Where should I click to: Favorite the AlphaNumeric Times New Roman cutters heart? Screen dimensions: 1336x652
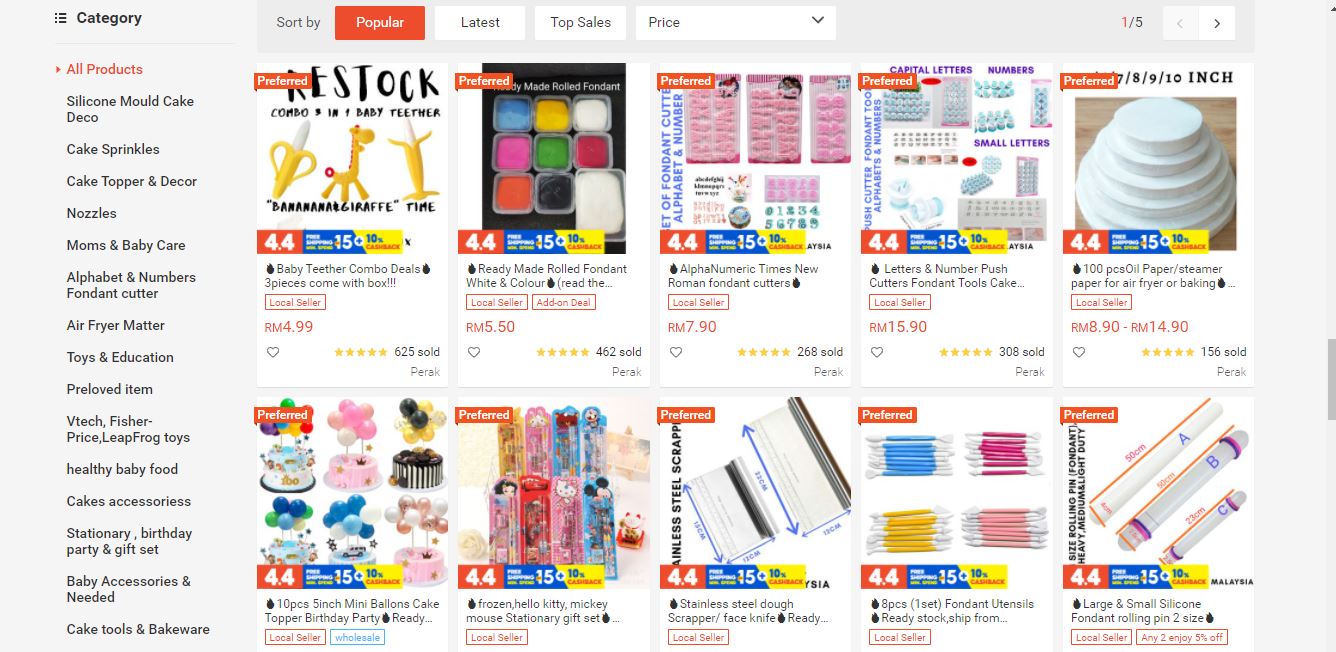click(x=676, y=352)
